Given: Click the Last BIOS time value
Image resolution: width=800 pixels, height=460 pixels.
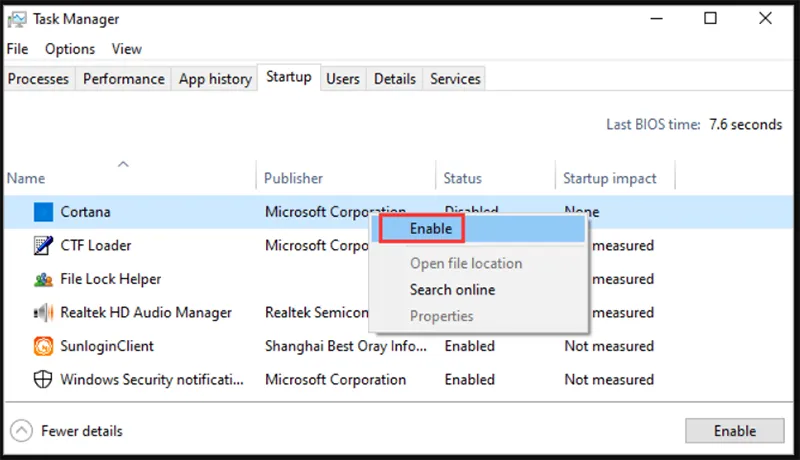Looking at the screenshot, I should point(745,124).
